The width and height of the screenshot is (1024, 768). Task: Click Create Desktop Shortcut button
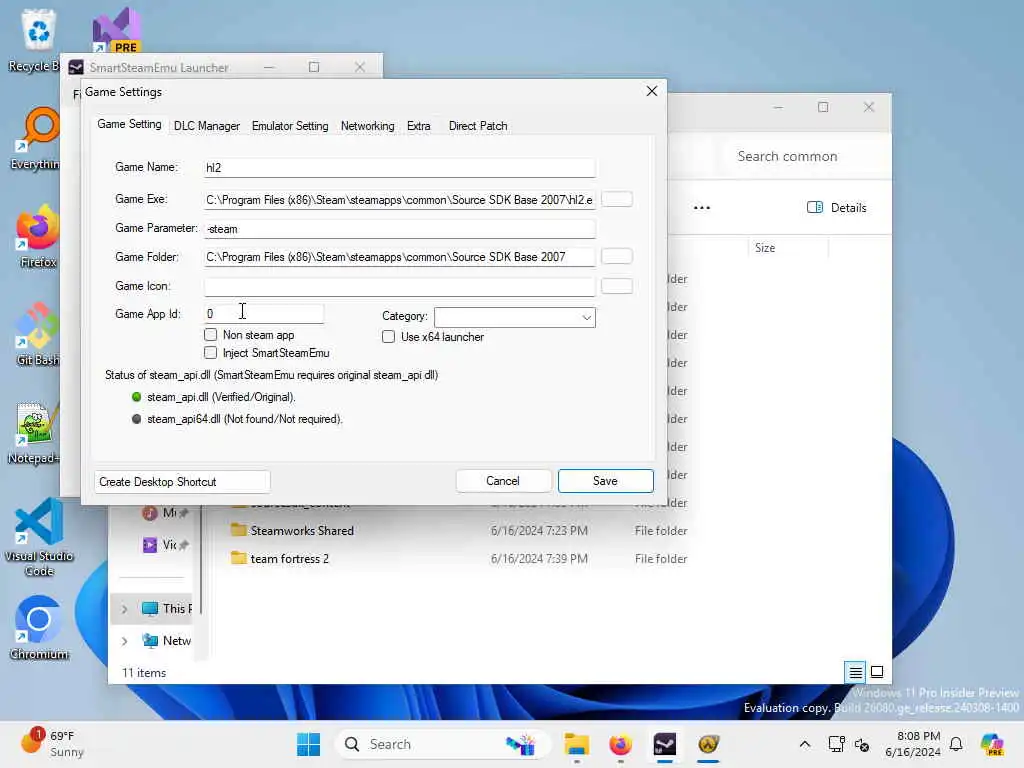[182, 482]
